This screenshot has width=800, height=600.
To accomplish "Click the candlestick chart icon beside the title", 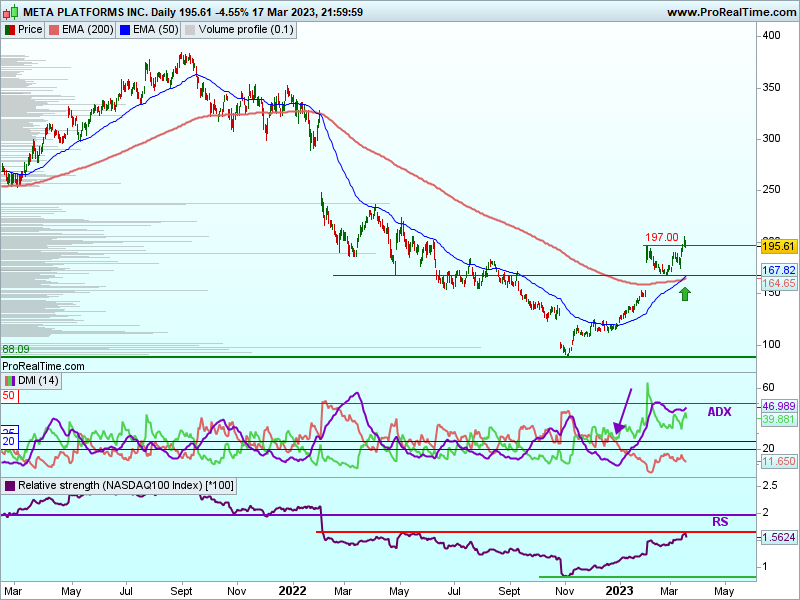I will (x=11, y=12).
